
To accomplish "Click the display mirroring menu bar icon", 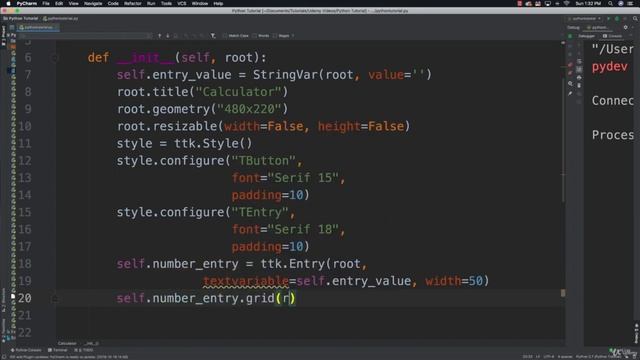I will coord(548,3).
